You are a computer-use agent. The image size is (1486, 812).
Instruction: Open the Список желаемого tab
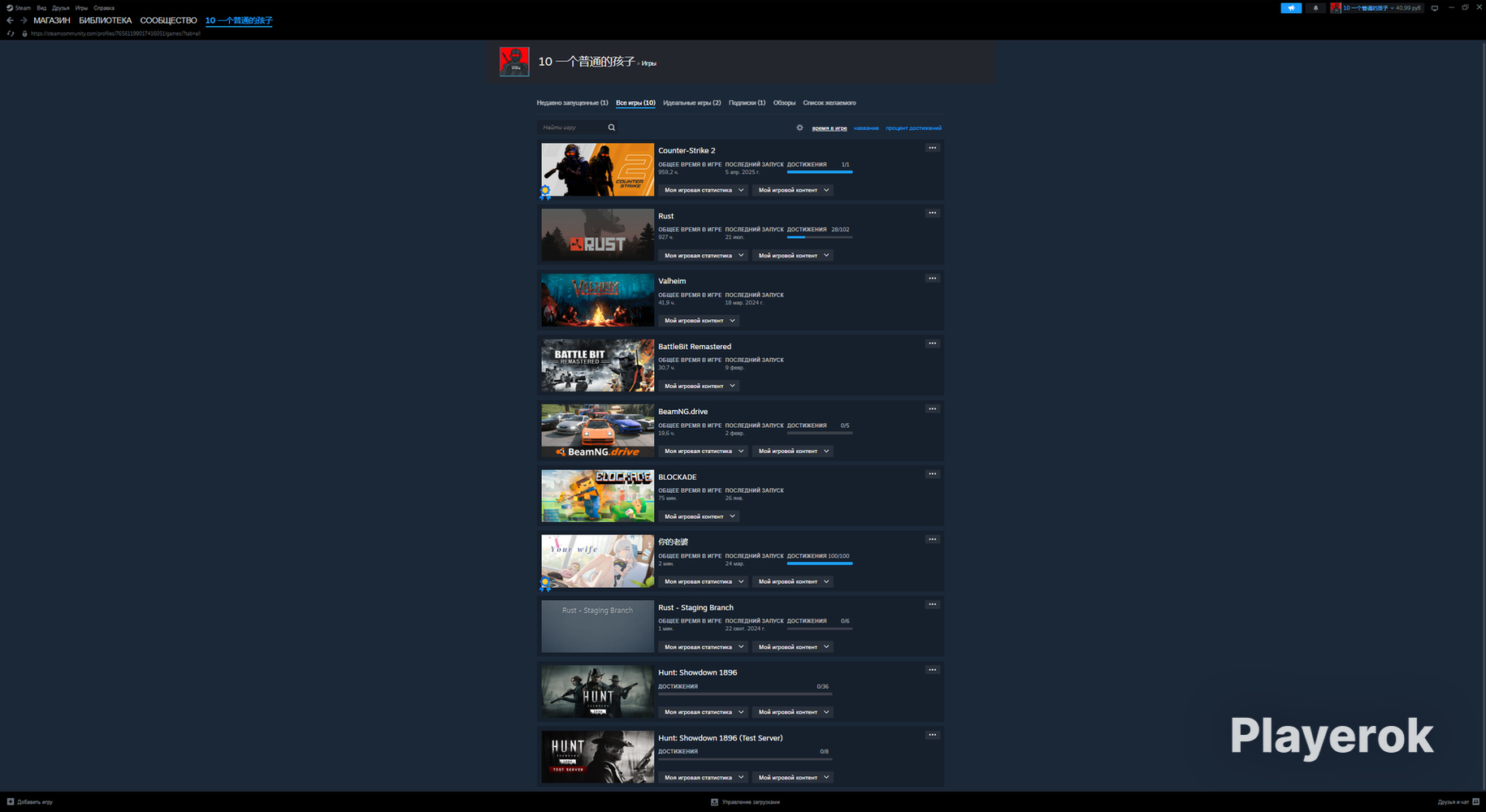click(830, 103)
